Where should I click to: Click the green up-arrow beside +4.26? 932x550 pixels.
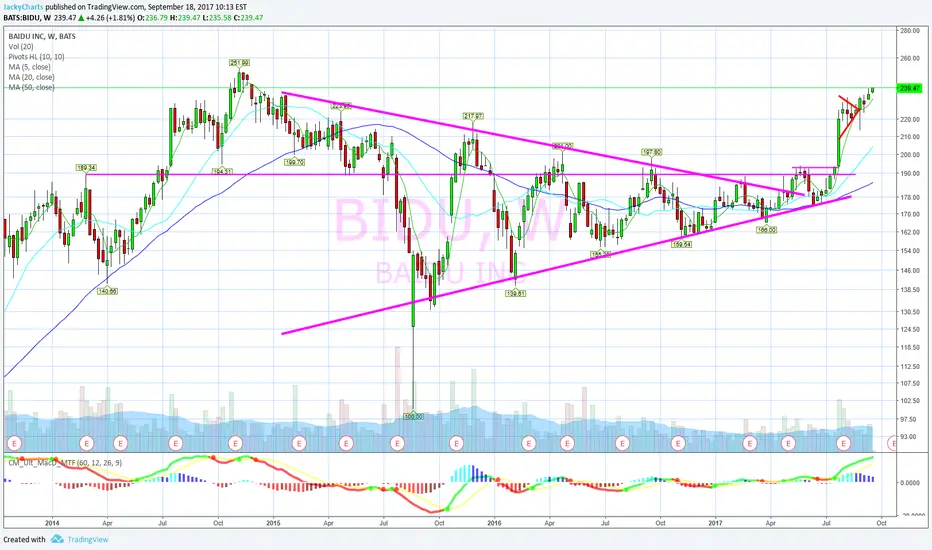pos(81,18)
